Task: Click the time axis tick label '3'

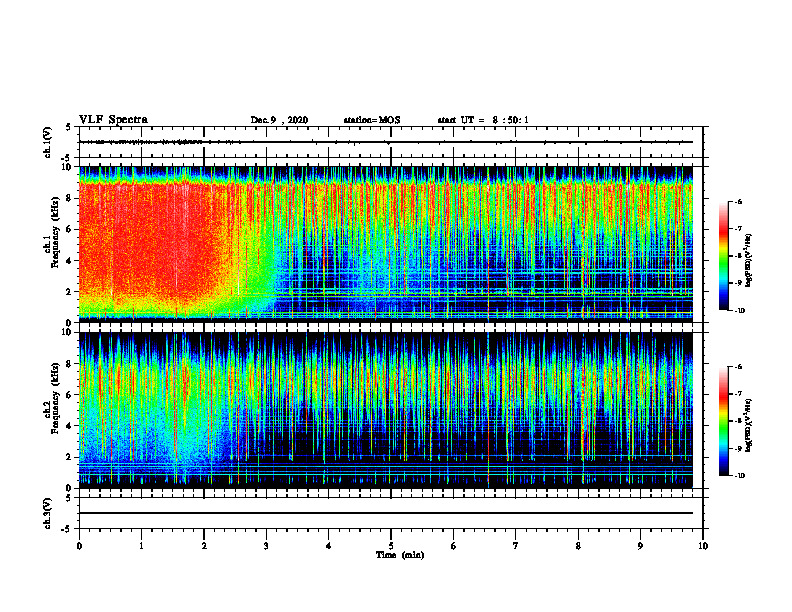Action: click(266, 546)
